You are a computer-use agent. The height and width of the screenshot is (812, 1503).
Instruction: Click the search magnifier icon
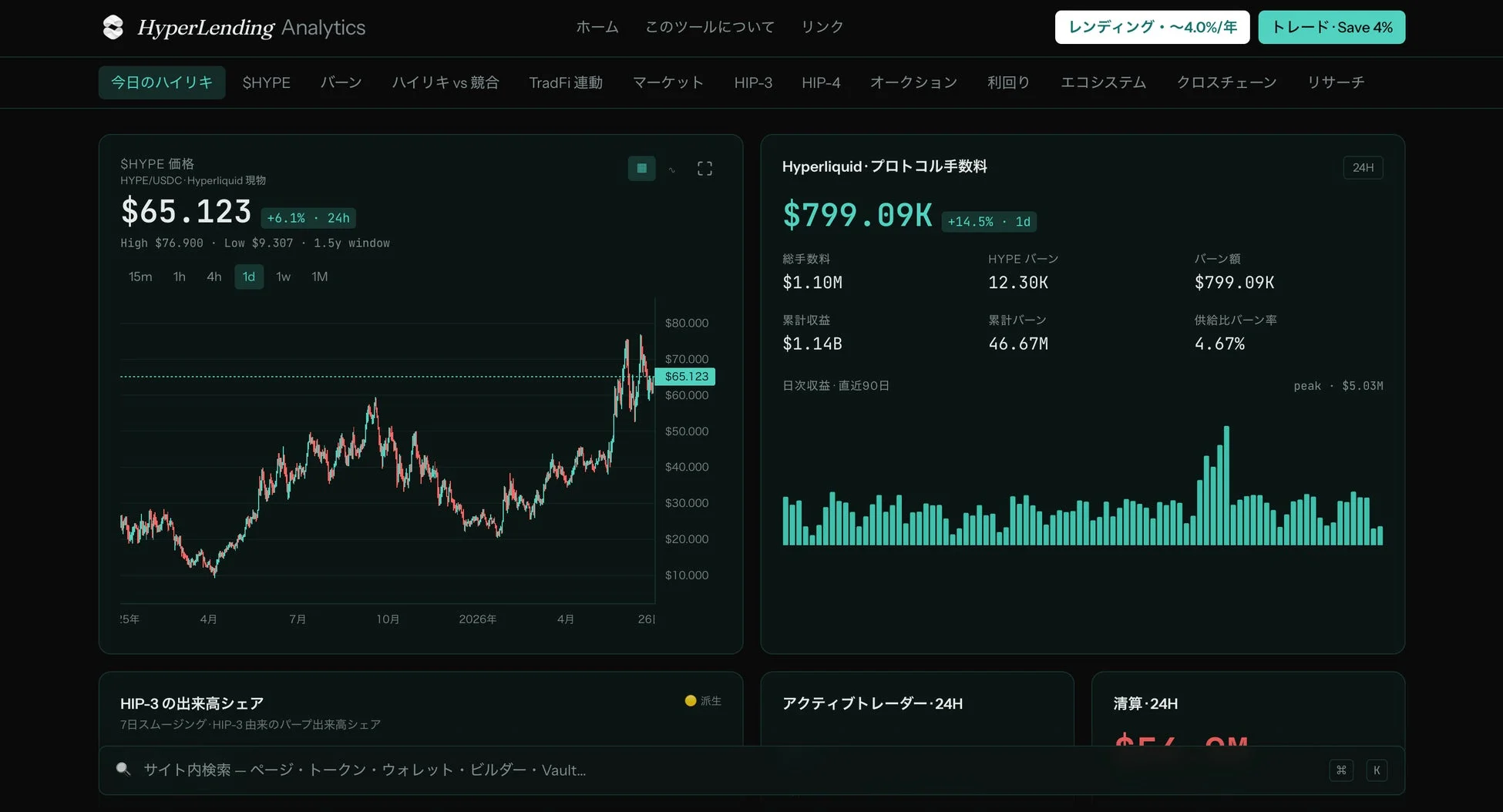coord(123,769)
